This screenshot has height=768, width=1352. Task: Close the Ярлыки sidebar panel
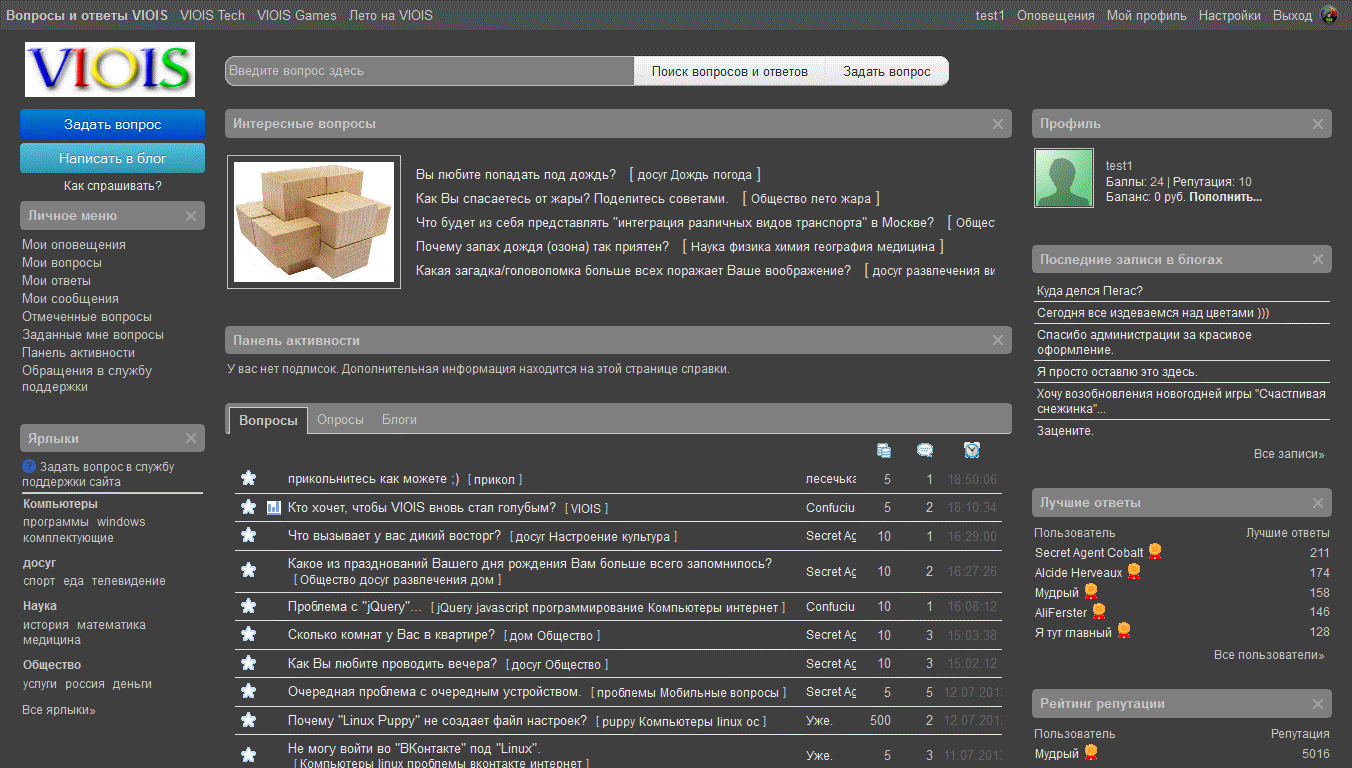tap(191, 438)
